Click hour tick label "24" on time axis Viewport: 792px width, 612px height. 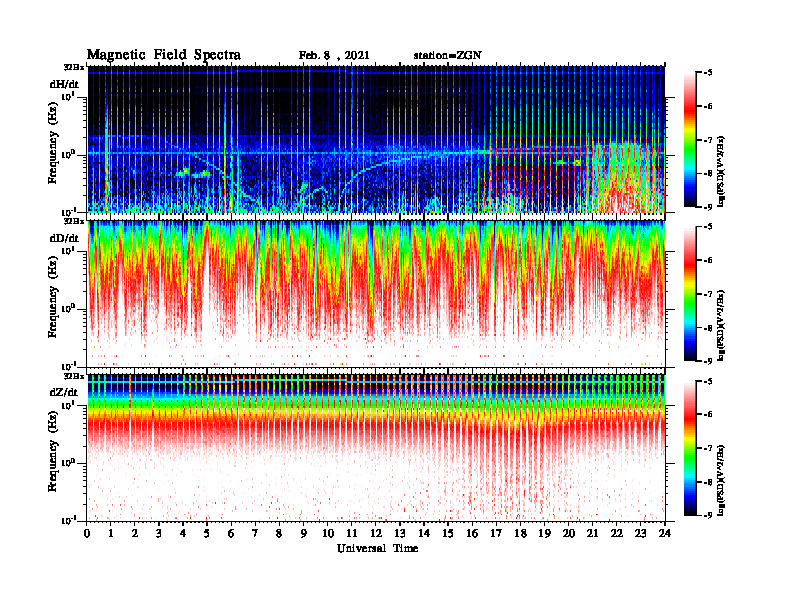click(x=665, y=533)
